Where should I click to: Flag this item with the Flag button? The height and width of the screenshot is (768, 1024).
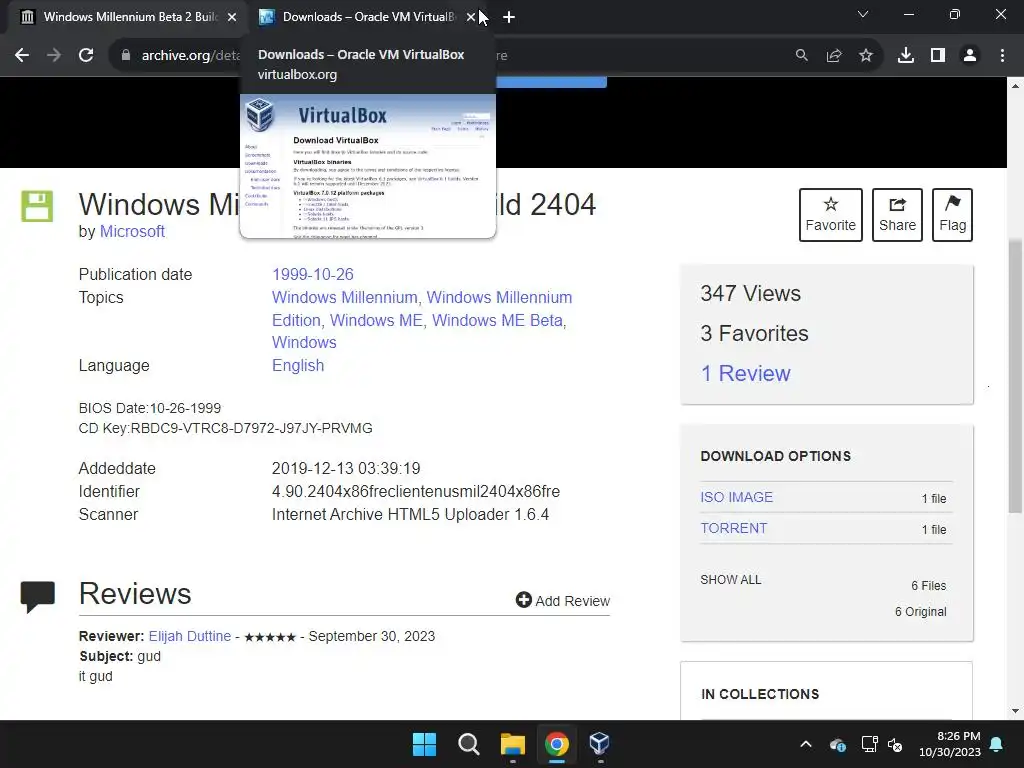coord(952,215)
